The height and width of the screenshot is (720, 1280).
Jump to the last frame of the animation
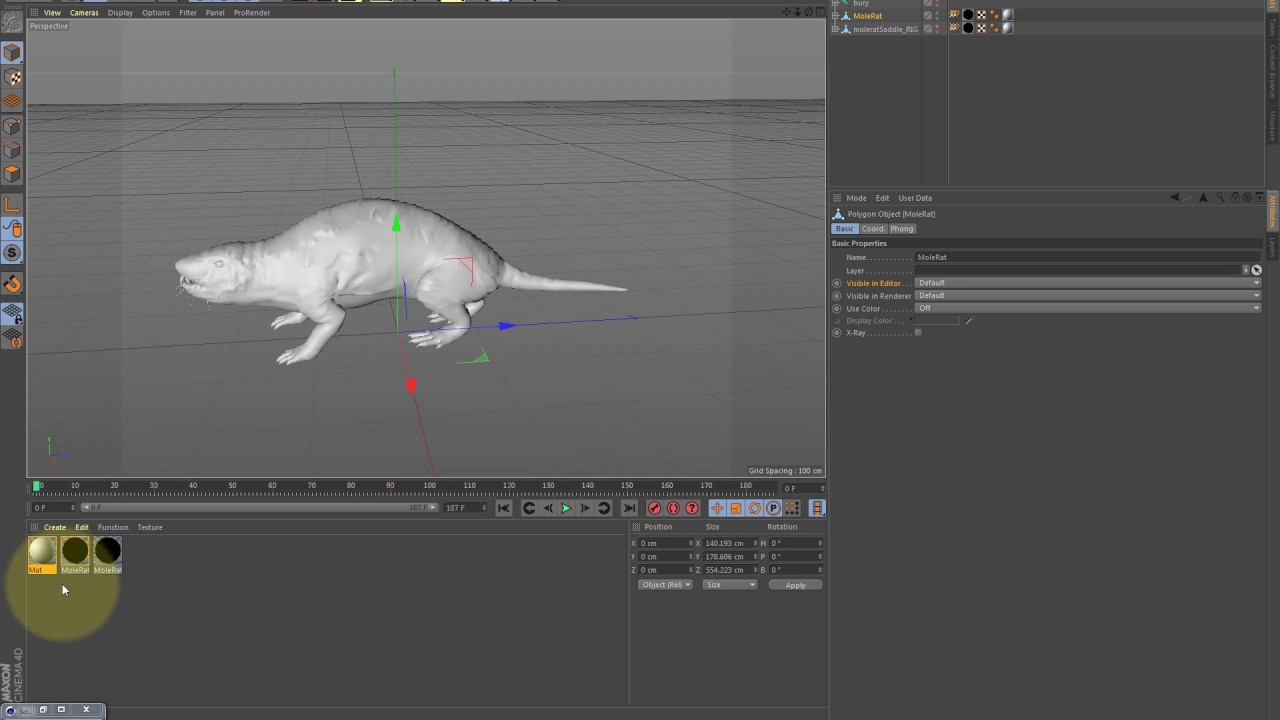click(x=628, y=508)
